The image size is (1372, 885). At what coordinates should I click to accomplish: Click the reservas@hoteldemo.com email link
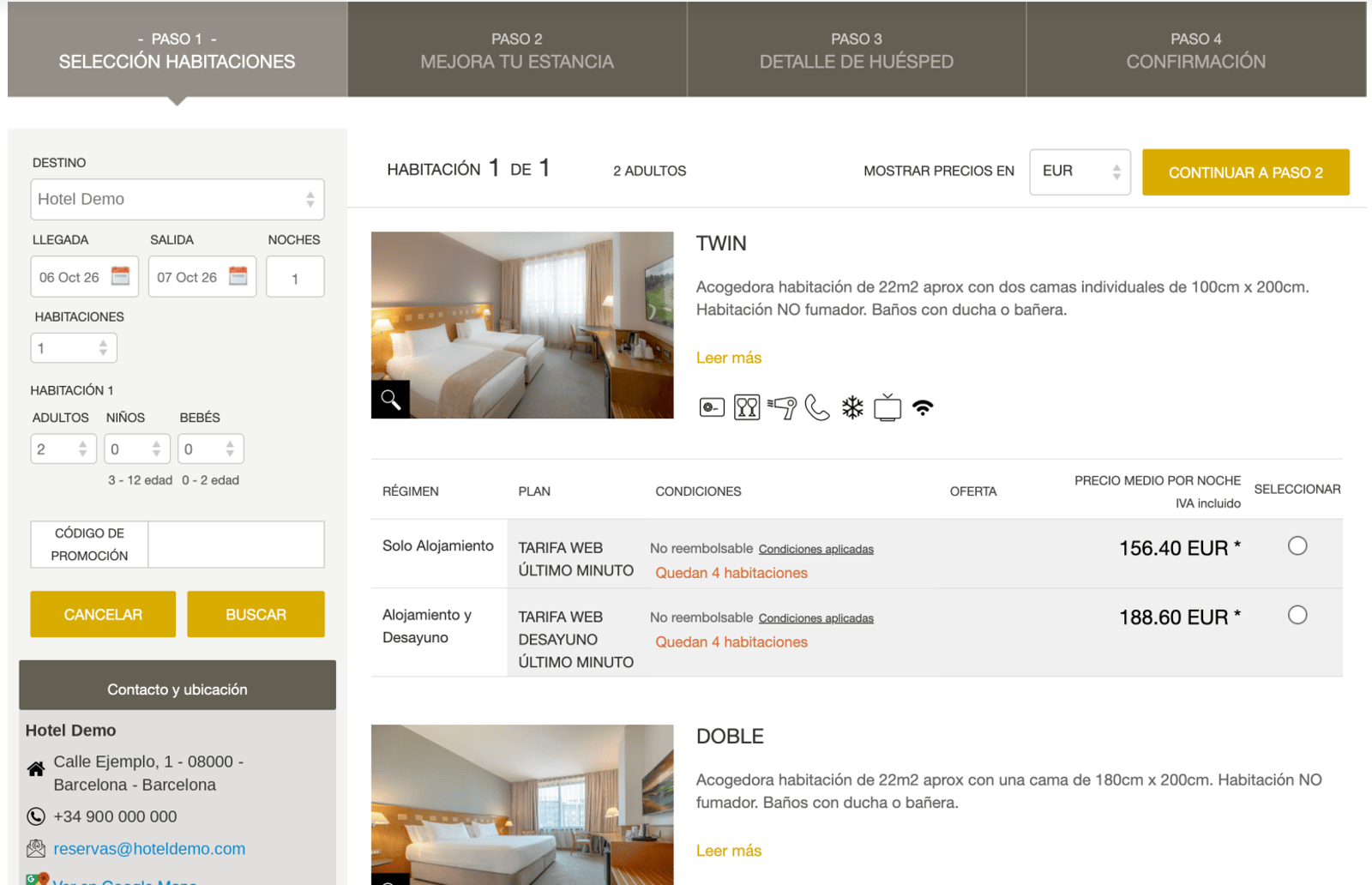tap(149, 849)
